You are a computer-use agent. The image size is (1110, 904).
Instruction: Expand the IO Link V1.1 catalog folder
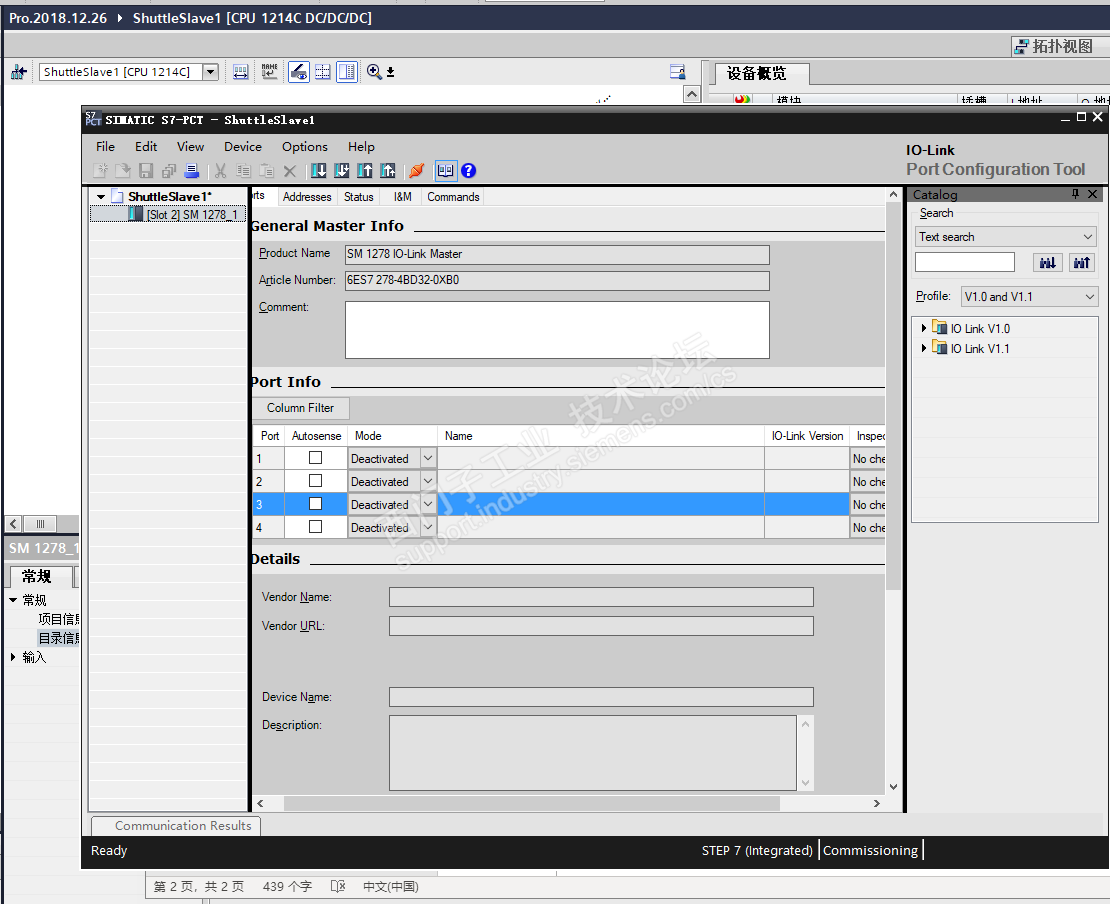point(924,348)
